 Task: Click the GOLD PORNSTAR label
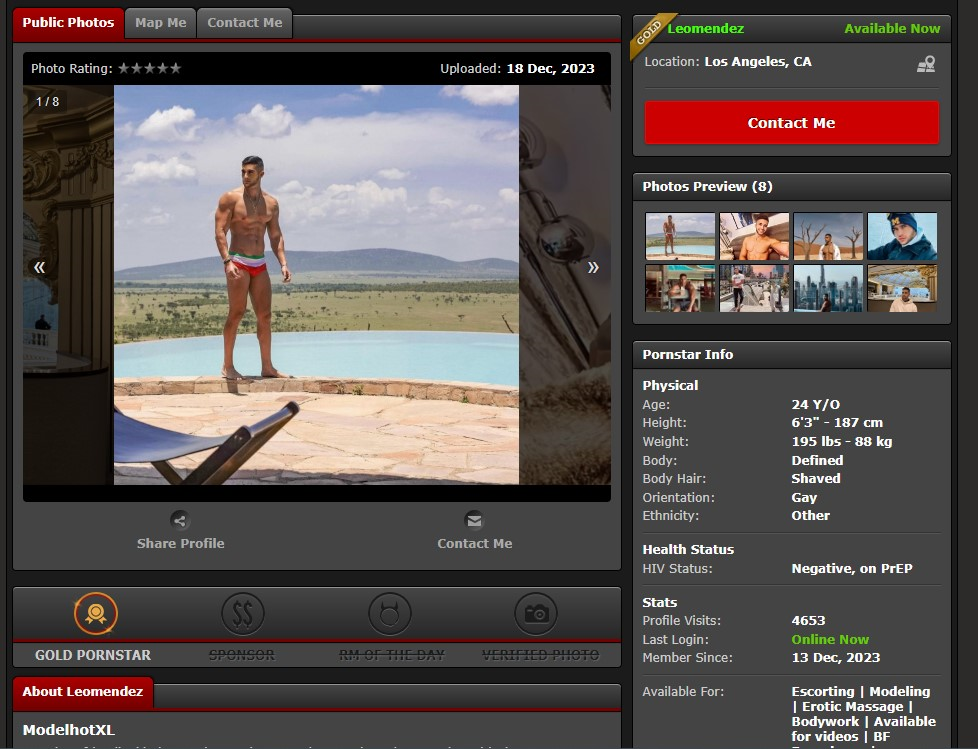click(93, 655)
